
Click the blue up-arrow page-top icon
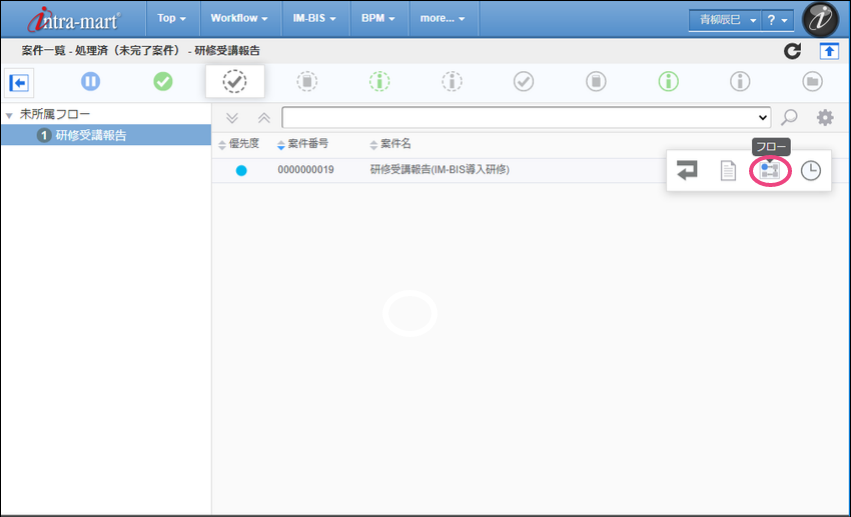point(829,51)
